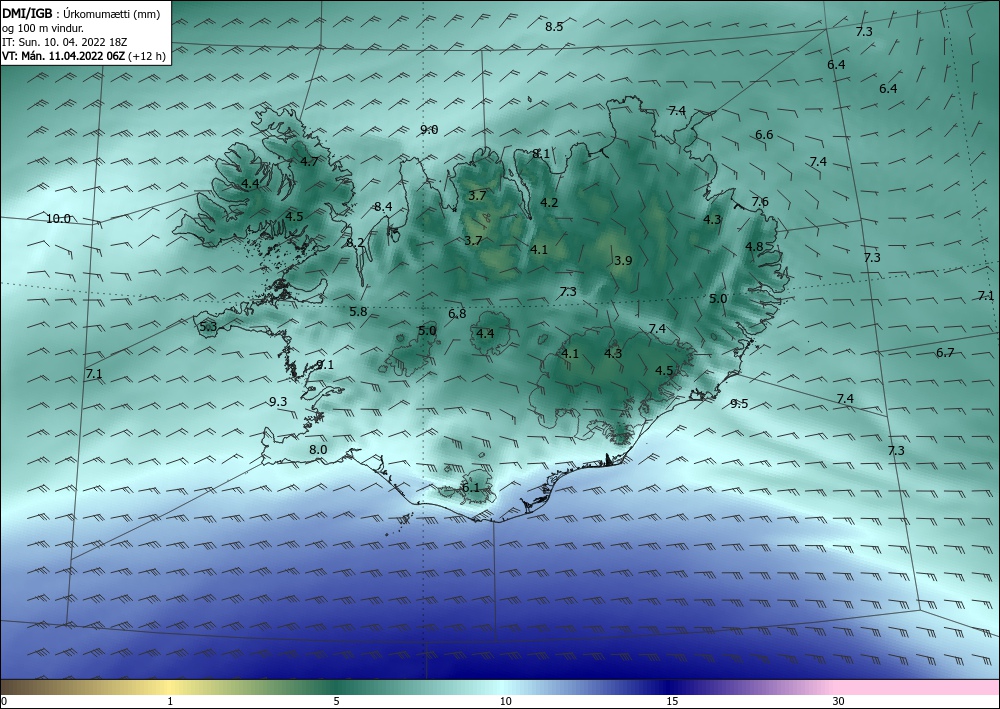Select the initial time line "IT: Sun. 10. 04. 2022 18Z"
Viewport: 1000px width, 709px height.
65,42
